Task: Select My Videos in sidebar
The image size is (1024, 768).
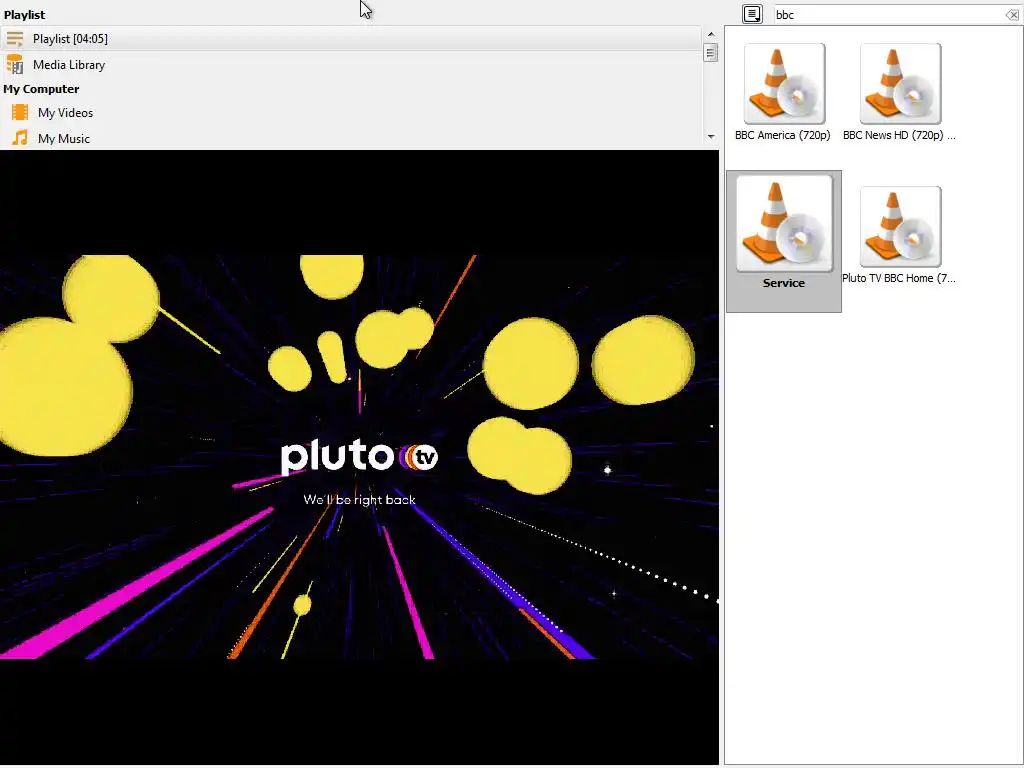Action: point(65,112)
